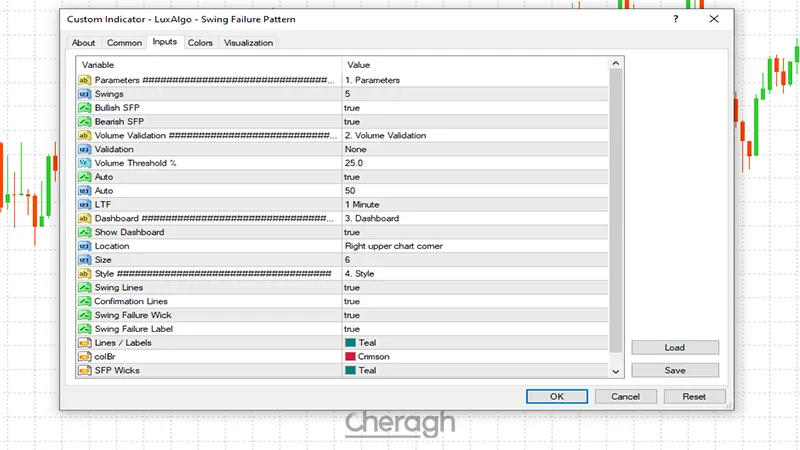This screenshot has width=800, height=450.
Task: Switch to the Visualization tab
Action: (248, 43)
